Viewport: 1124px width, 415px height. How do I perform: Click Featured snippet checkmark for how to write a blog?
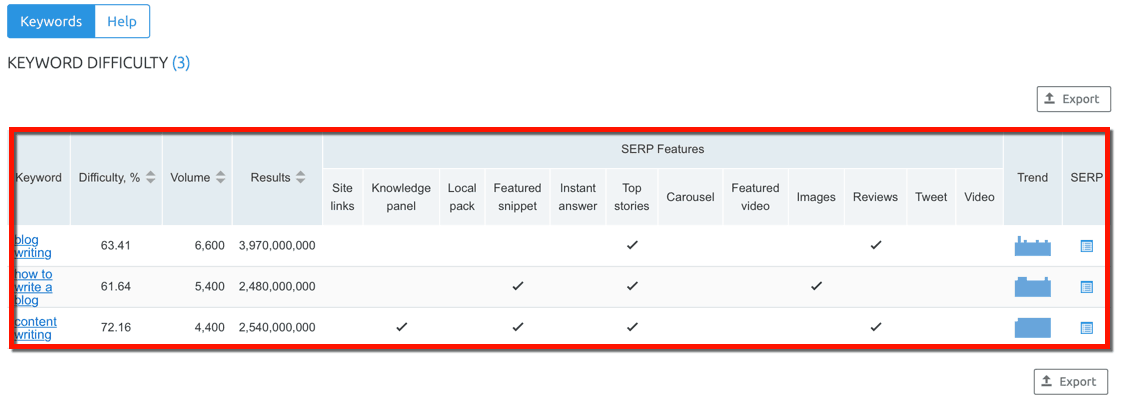pyautogui.click(x=518, y=286)
